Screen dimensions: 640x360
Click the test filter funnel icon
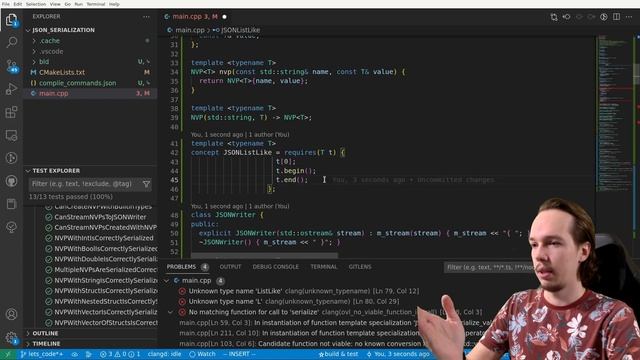click(x=146, y=184)
